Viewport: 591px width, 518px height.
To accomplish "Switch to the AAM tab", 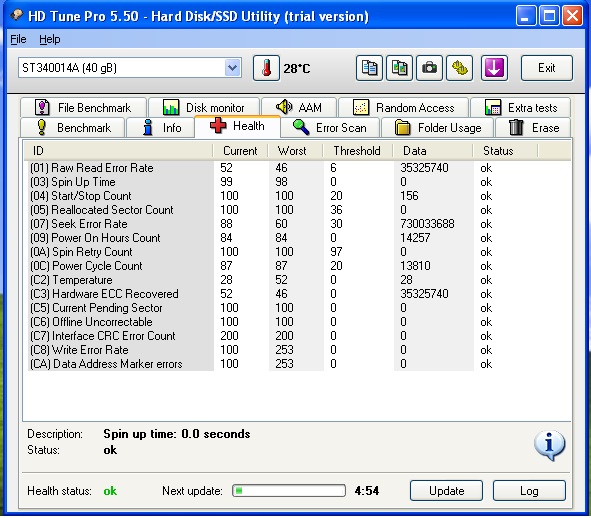I will point(299,107).
